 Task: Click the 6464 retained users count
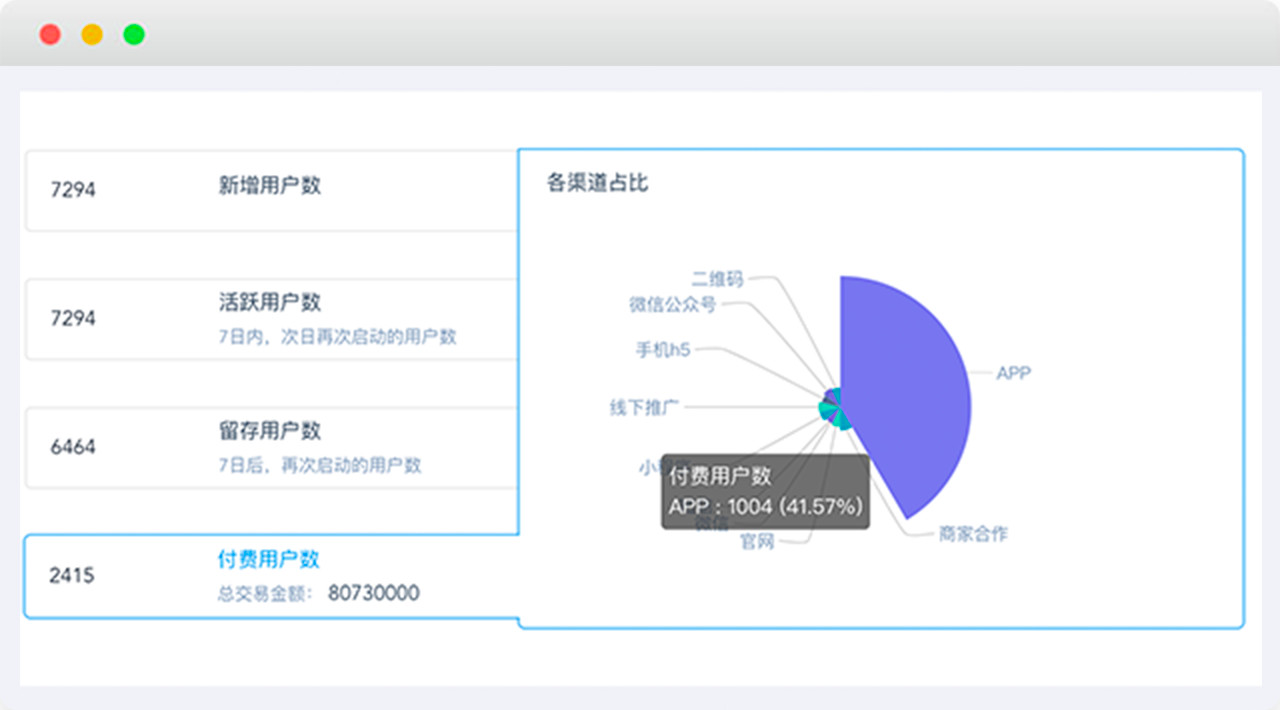tap(73, 447)
